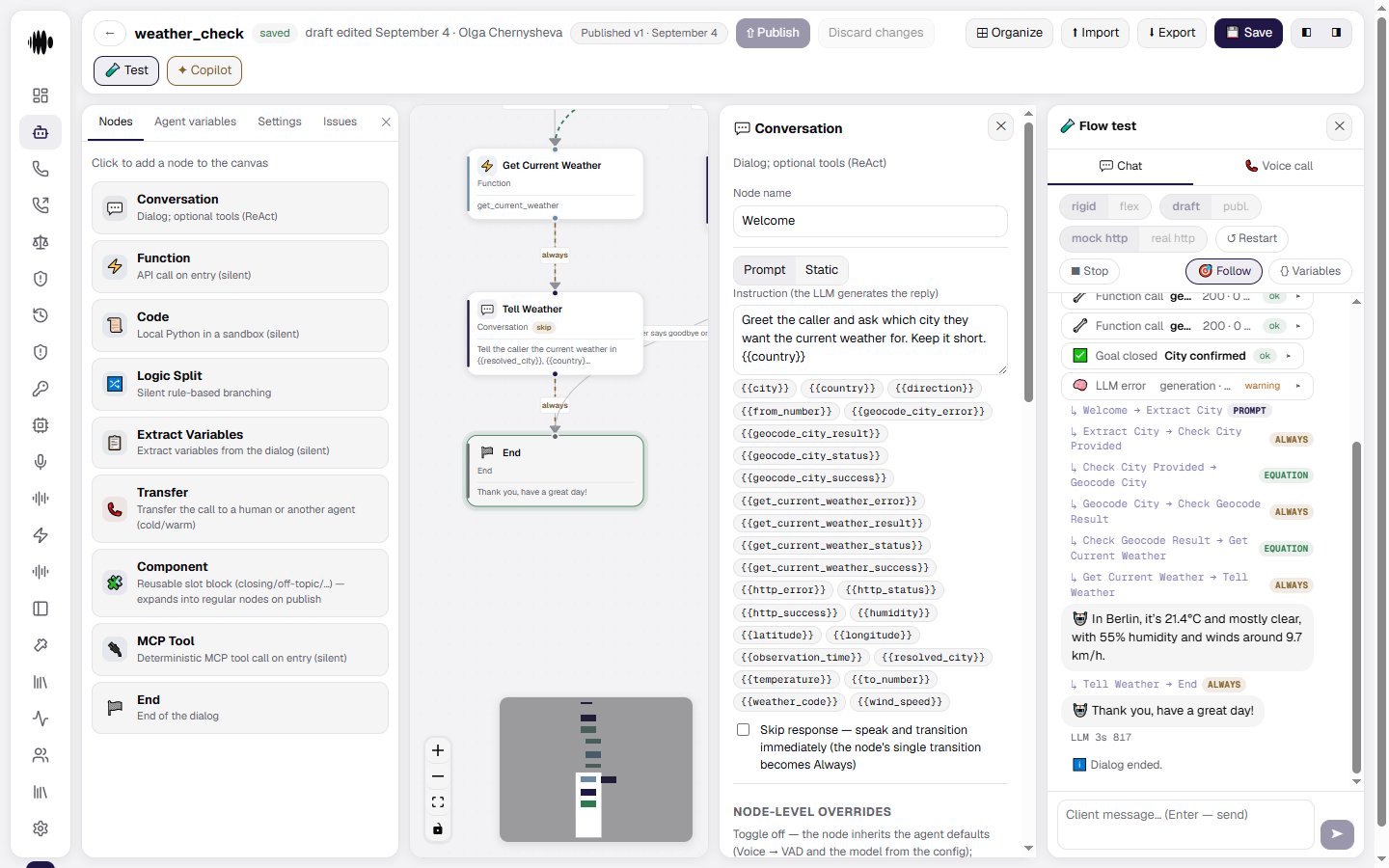
Task: Switch to the Issues tab
Action: point(340,122)
